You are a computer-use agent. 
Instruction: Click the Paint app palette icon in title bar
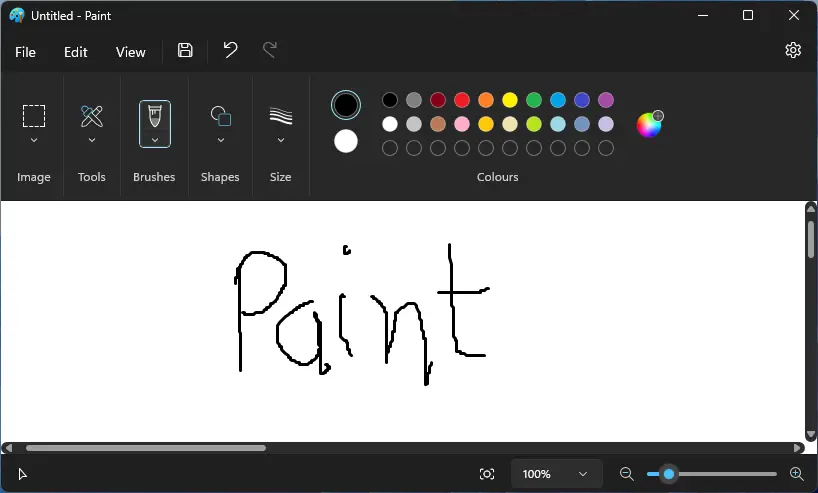17,16
